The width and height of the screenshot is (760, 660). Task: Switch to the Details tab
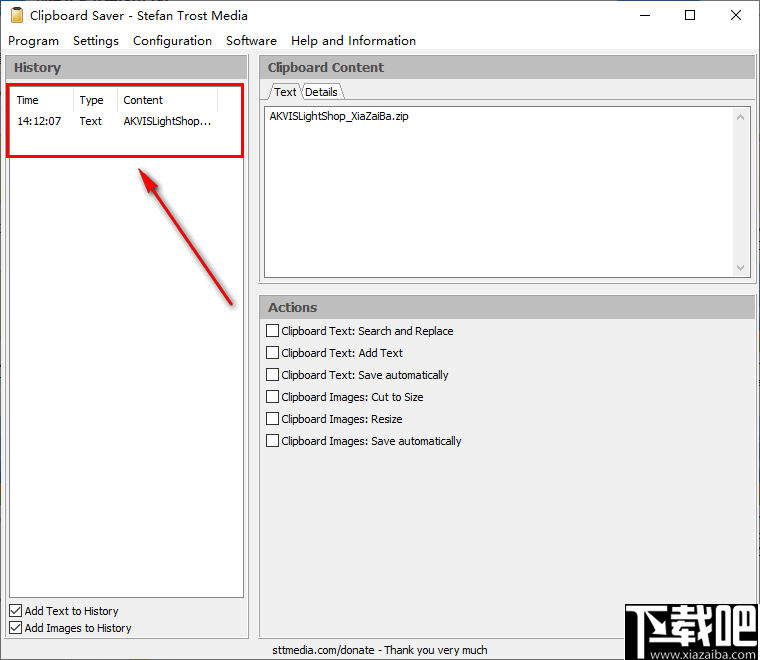click(321, 92)
